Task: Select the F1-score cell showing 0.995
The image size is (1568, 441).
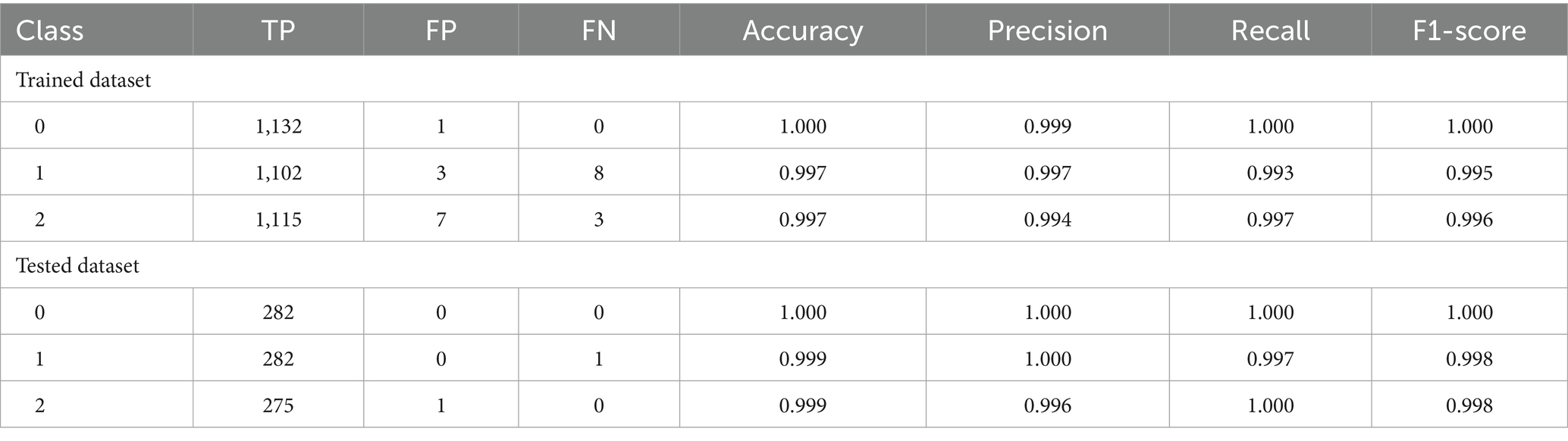Action: (1469, 173)
